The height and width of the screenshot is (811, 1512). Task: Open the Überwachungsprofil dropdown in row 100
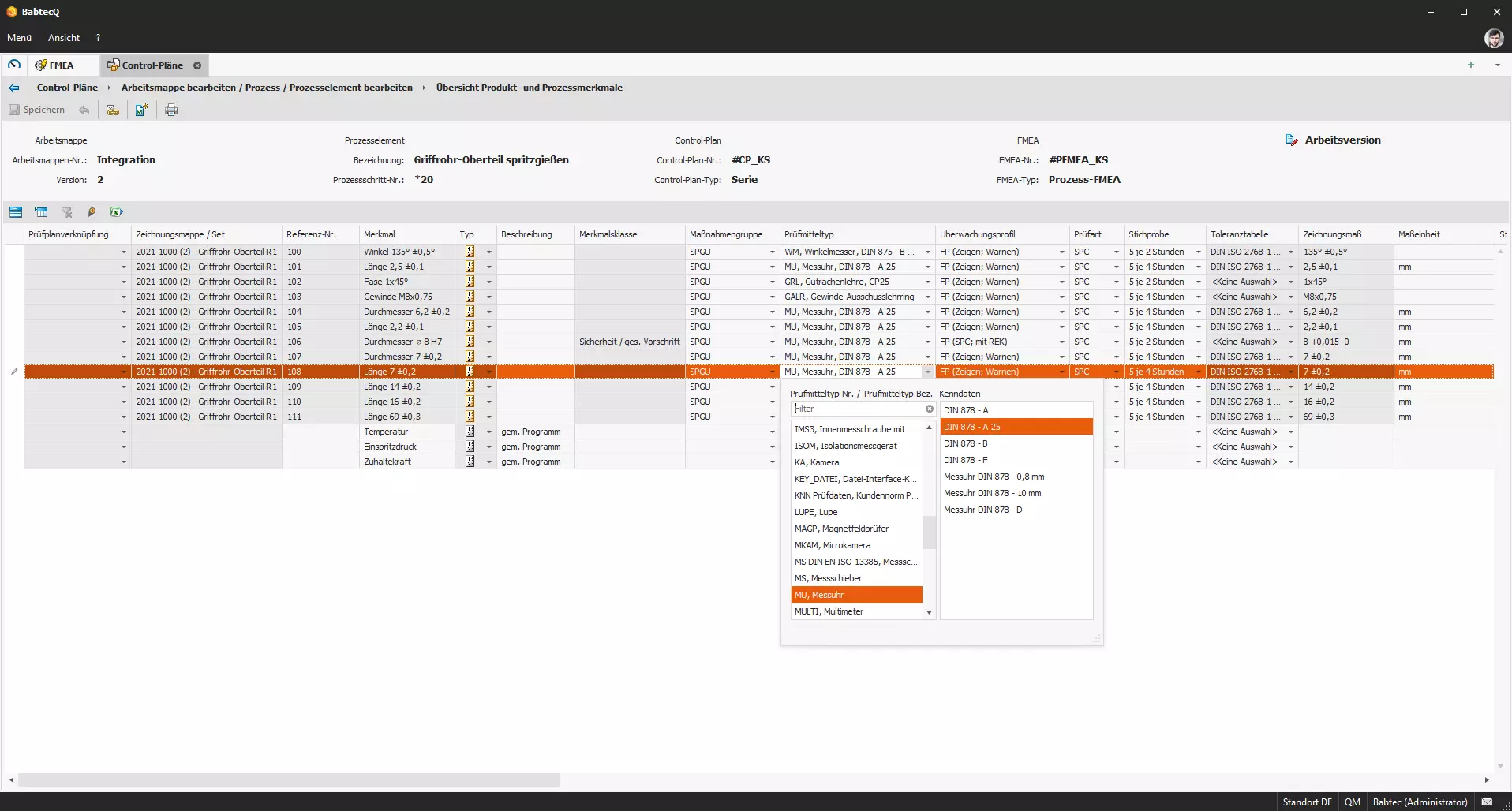tap(1062, 252)
